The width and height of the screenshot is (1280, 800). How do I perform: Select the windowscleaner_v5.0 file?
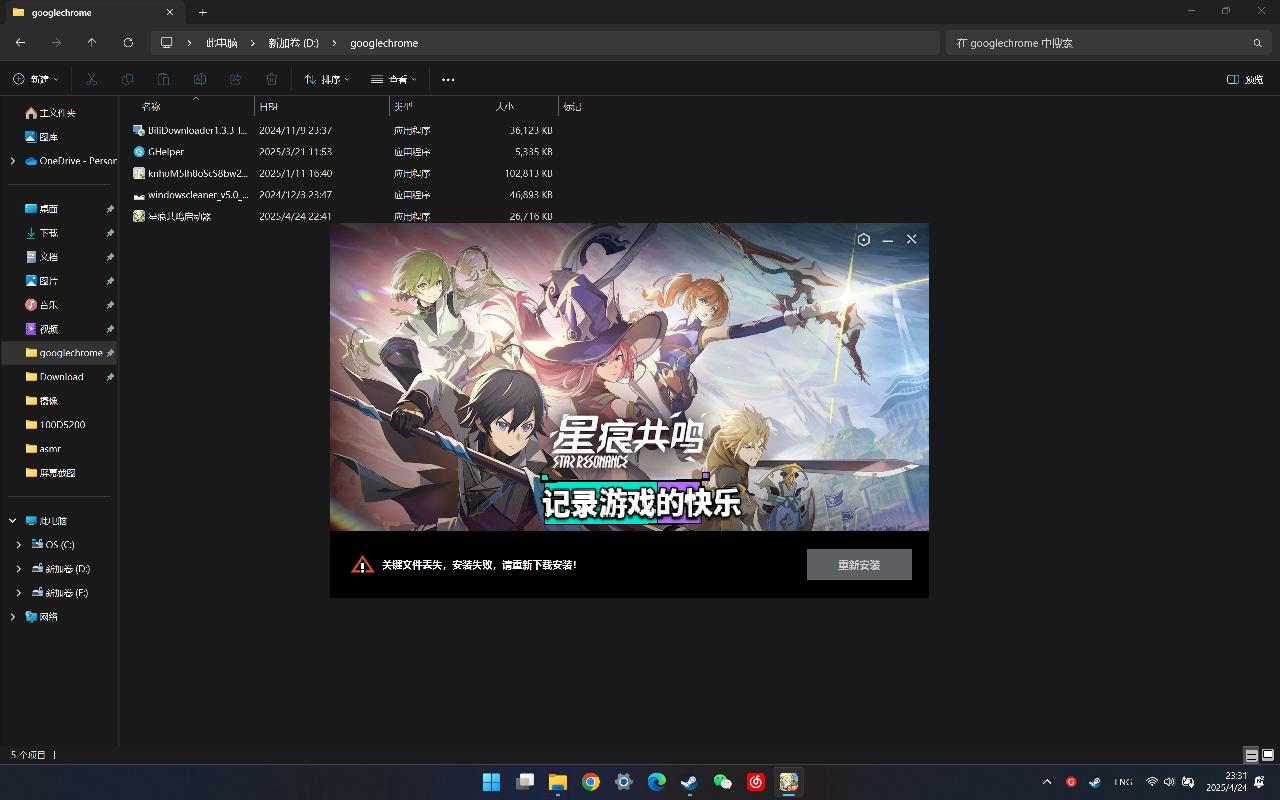click(190, 195)
